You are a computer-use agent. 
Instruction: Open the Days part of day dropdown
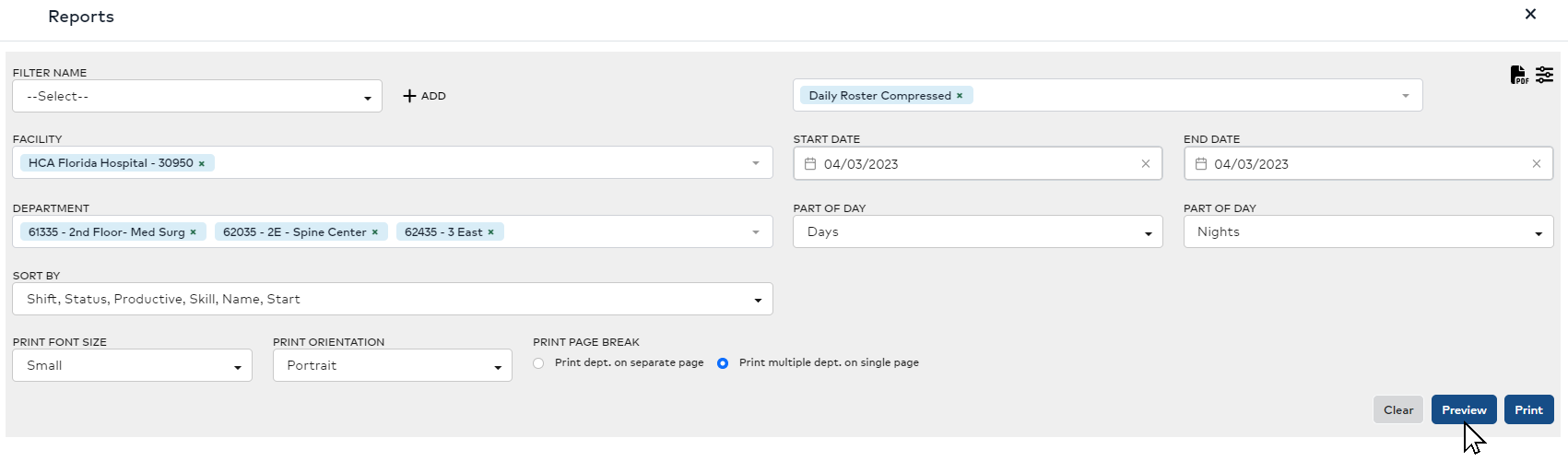click(x=977, y=232)
